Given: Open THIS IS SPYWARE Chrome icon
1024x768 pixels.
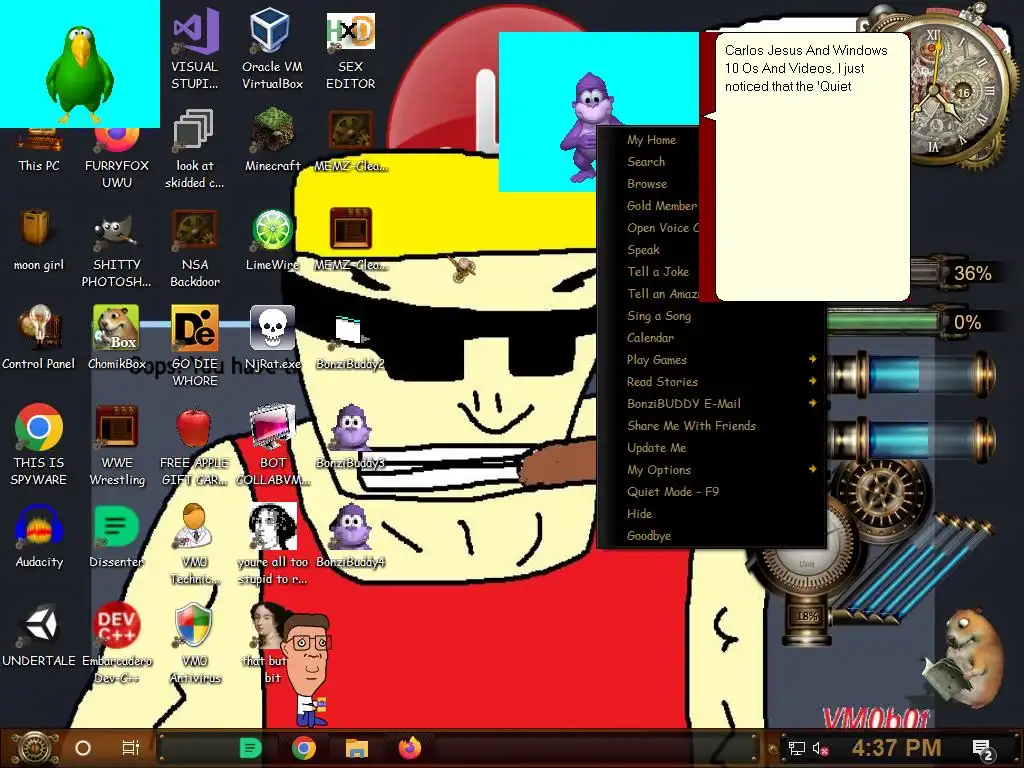Looking at the screenshot, I should pyautogui.click(x=39, y=444).
